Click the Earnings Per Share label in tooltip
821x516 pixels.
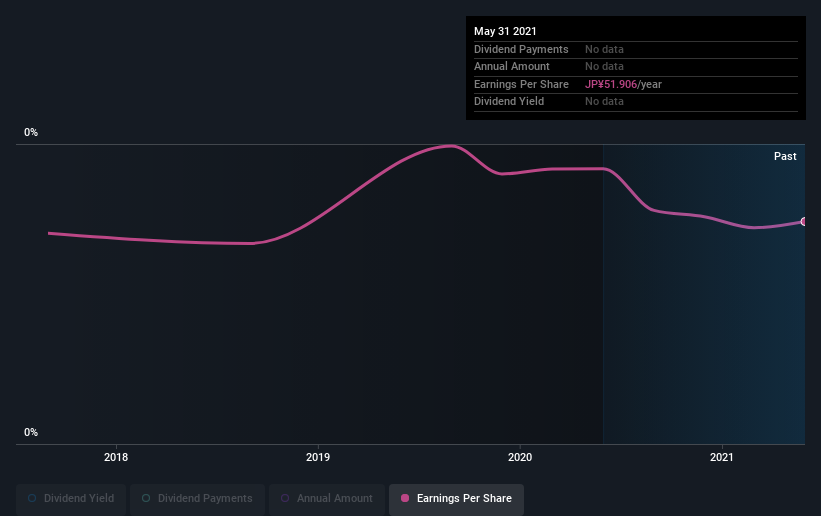[521, 84]
